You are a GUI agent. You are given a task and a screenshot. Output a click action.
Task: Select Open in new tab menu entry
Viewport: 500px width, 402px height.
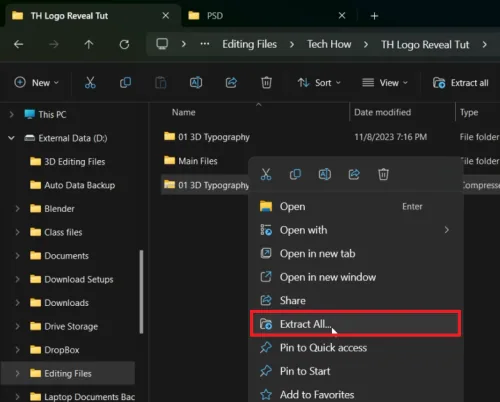[x=355, y=254]
